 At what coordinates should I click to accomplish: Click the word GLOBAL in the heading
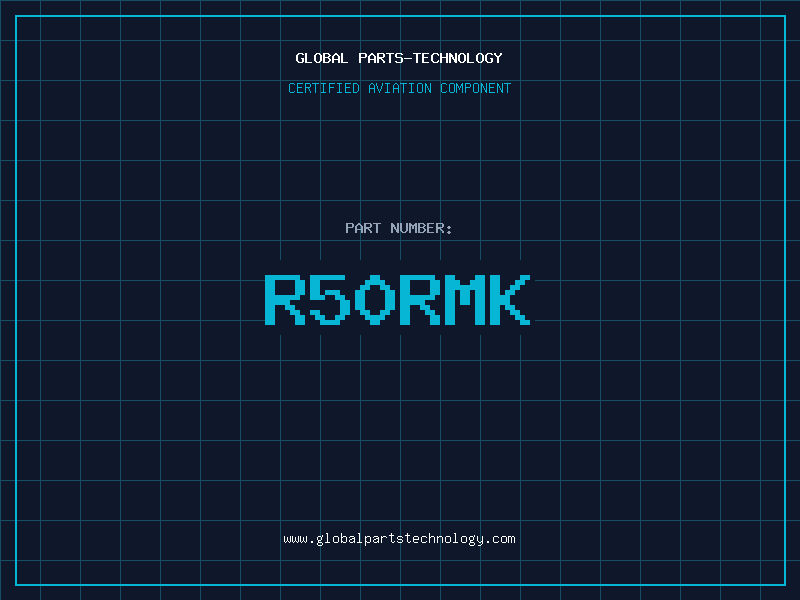322,59
